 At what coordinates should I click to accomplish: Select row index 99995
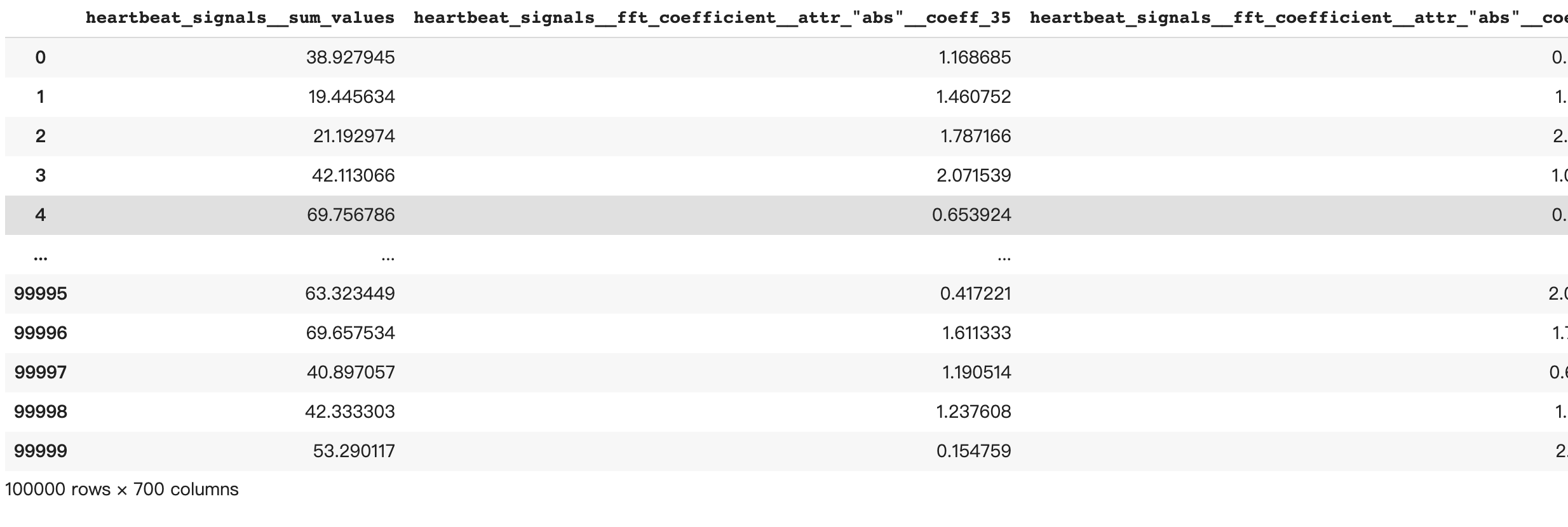click(40, 293)
